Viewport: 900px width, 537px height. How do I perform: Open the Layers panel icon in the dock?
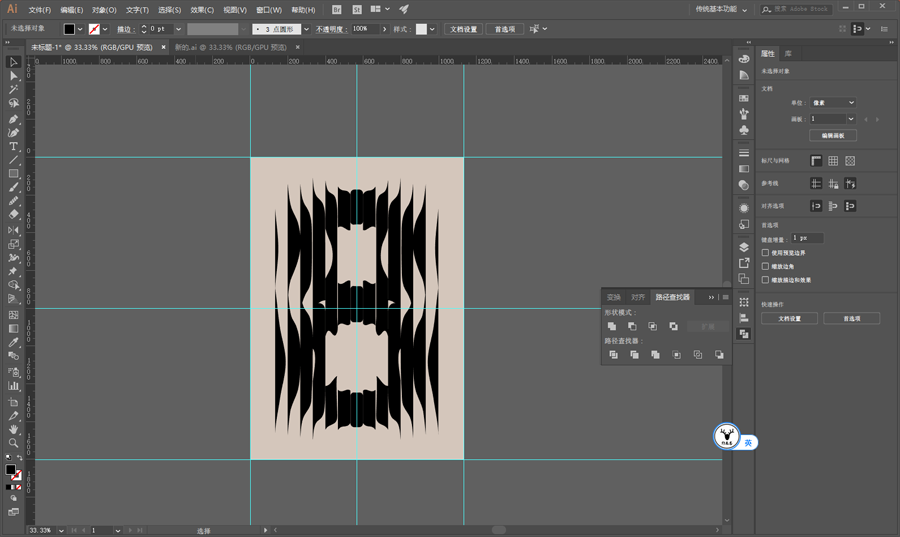click(x=744, y=247)
